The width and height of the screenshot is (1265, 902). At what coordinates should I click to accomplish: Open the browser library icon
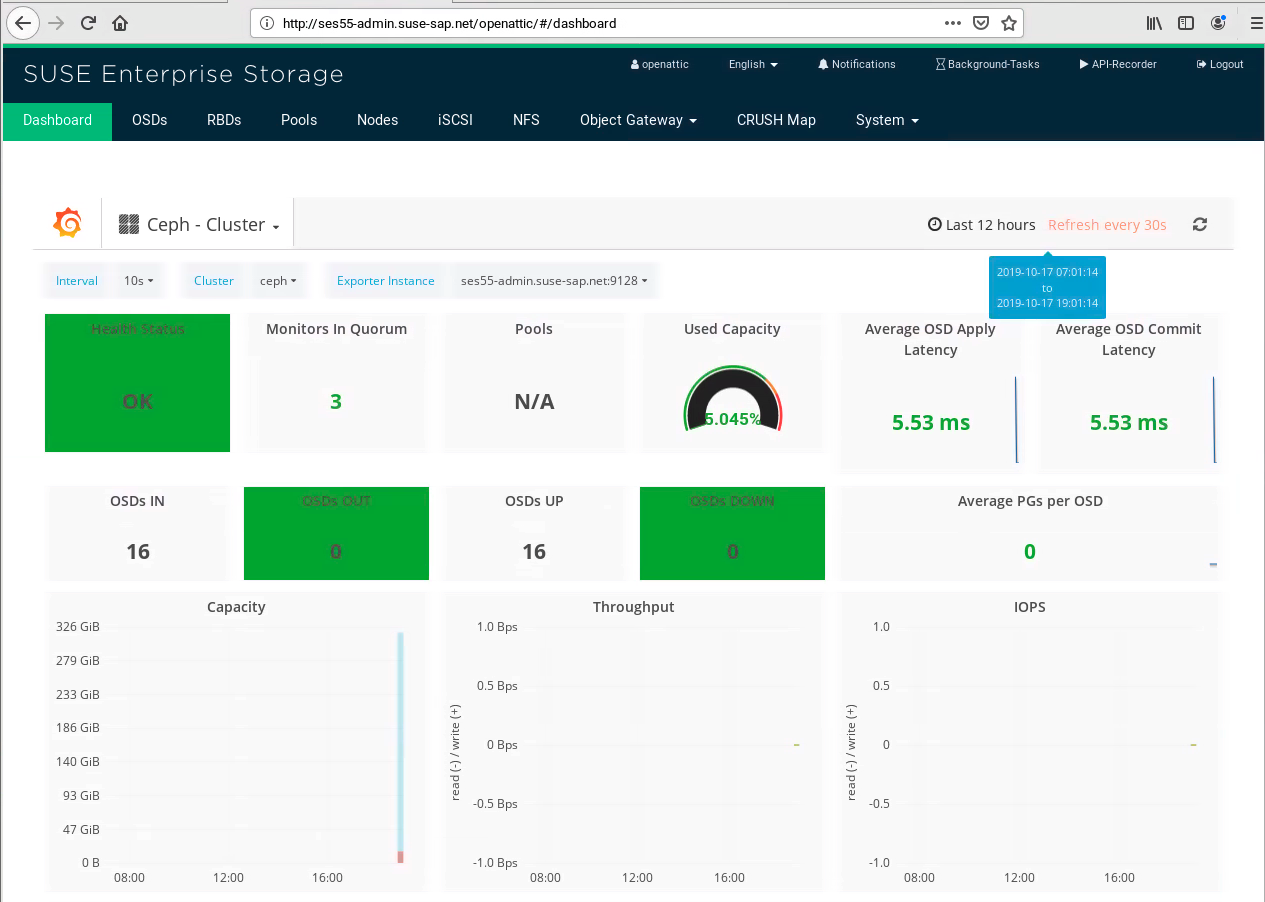pyautogui.click(x=1154, y=22)
